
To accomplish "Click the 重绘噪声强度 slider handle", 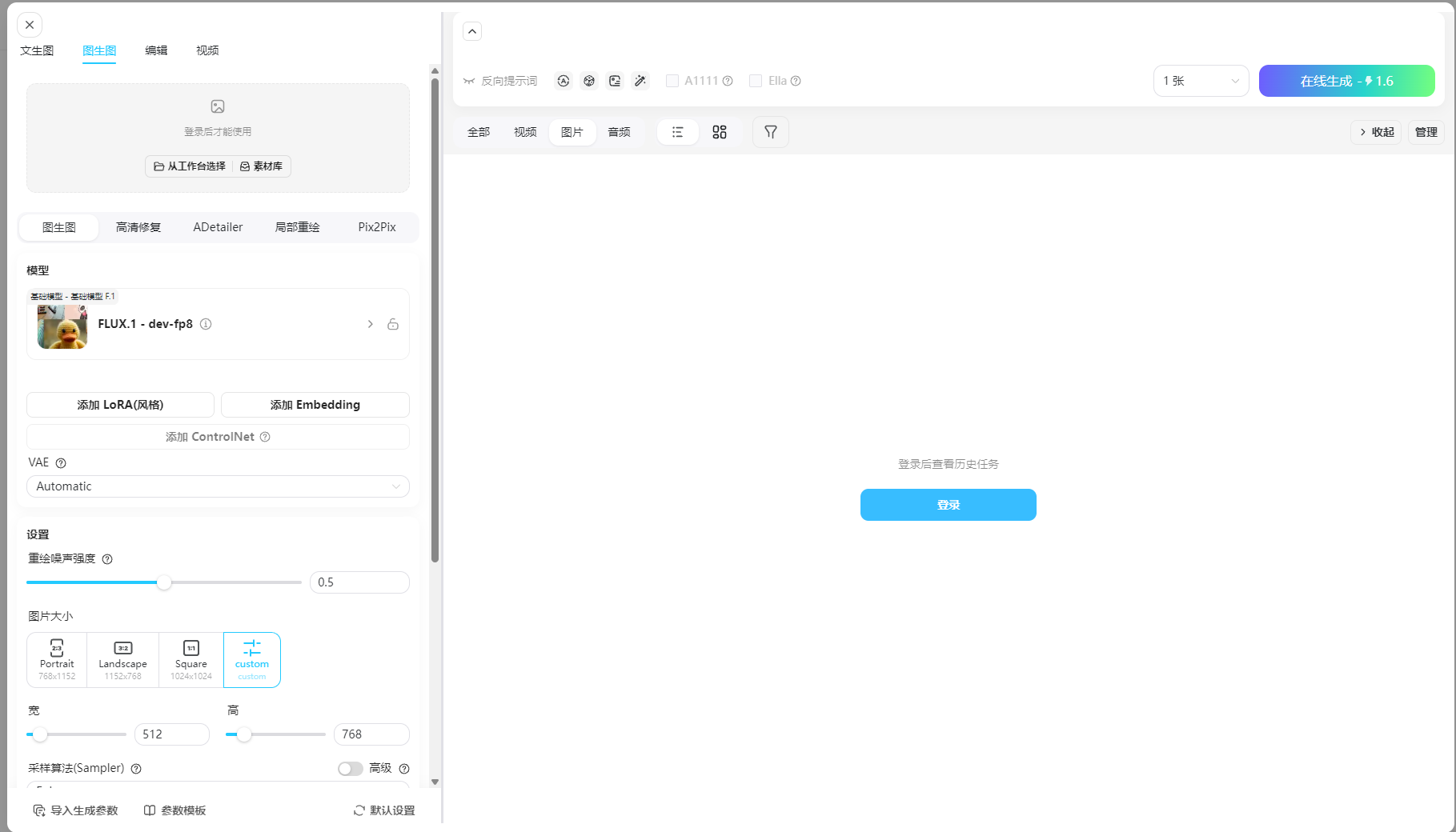I will coord(164,582).
